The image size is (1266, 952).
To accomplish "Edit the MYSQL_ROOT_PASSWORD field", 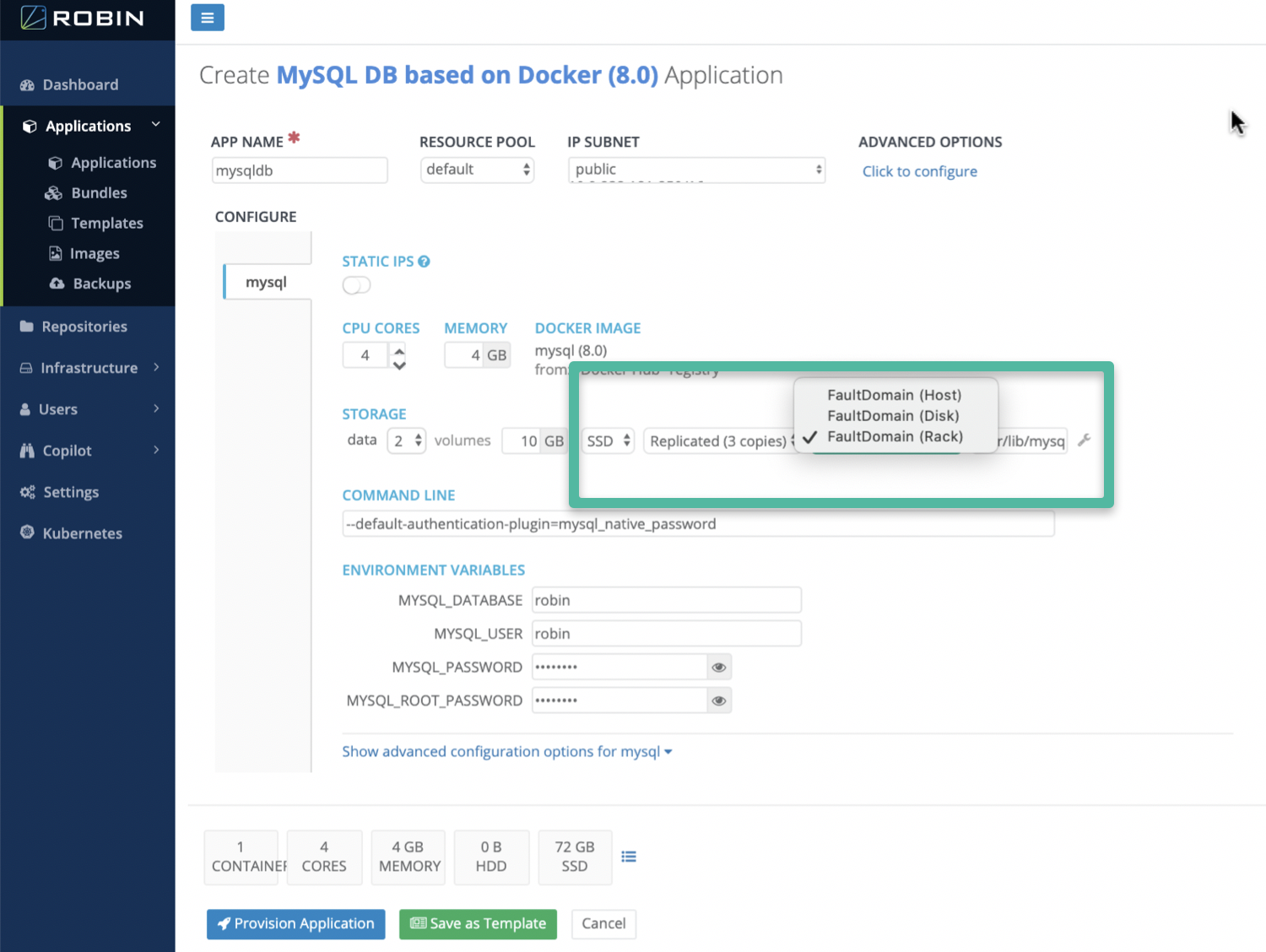I will [x=619, y=700].
